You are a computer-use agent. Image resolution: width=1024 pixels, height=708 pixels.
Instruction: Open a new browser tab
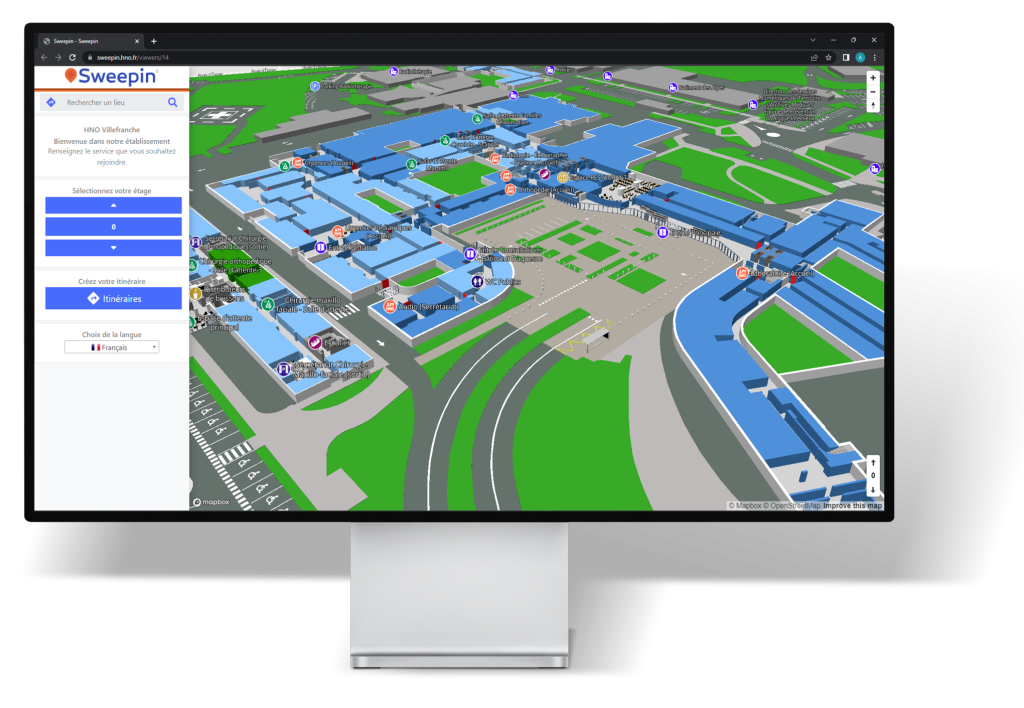coord(153,41)
